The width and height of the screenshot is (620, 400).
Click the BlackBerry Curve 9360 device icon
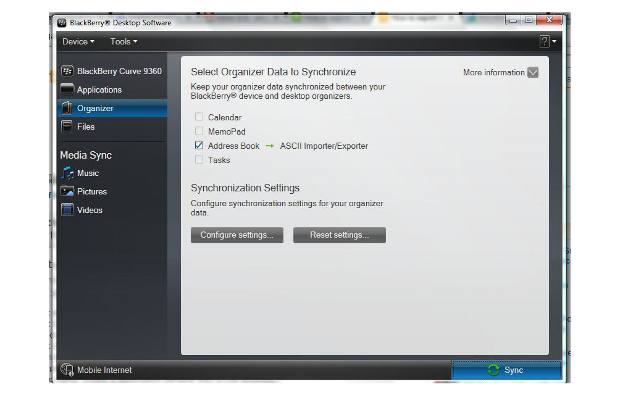pyautogui.click(x=67, y=71)
